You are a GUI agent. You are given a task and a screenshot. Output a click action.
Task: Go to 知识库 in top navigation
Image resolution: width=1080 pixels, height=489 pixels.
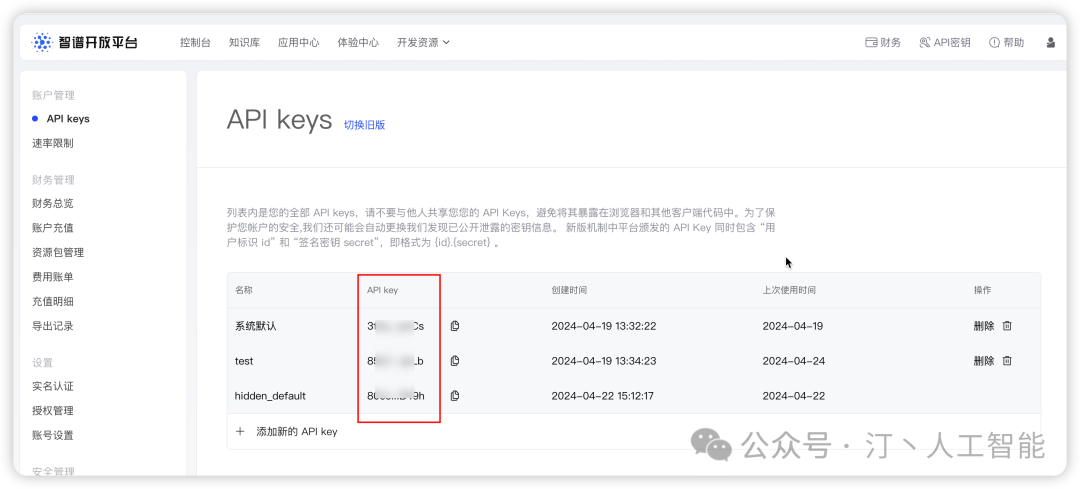245,42
